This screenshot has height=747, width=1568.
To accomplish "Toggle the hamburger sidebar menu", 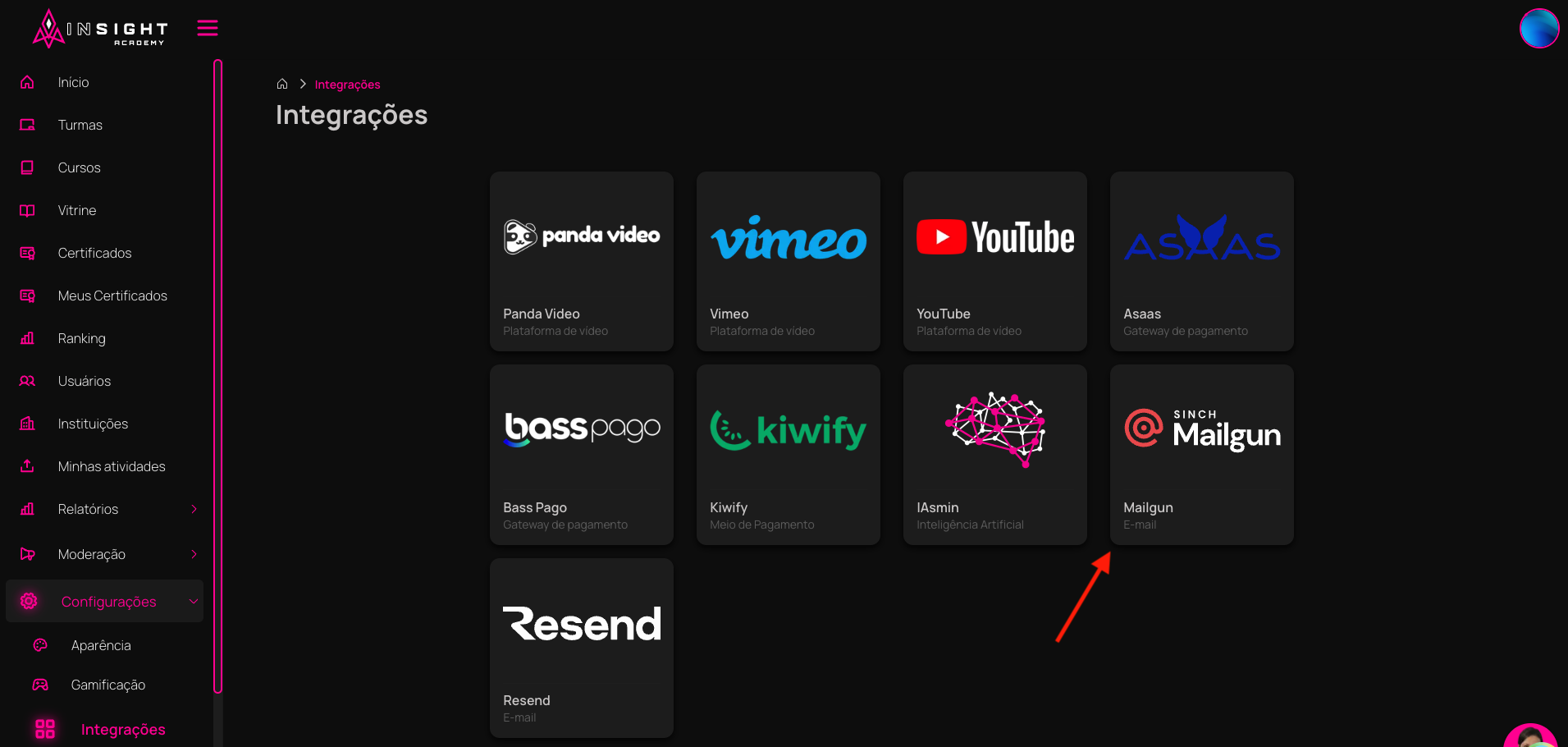I will point(208,28).
